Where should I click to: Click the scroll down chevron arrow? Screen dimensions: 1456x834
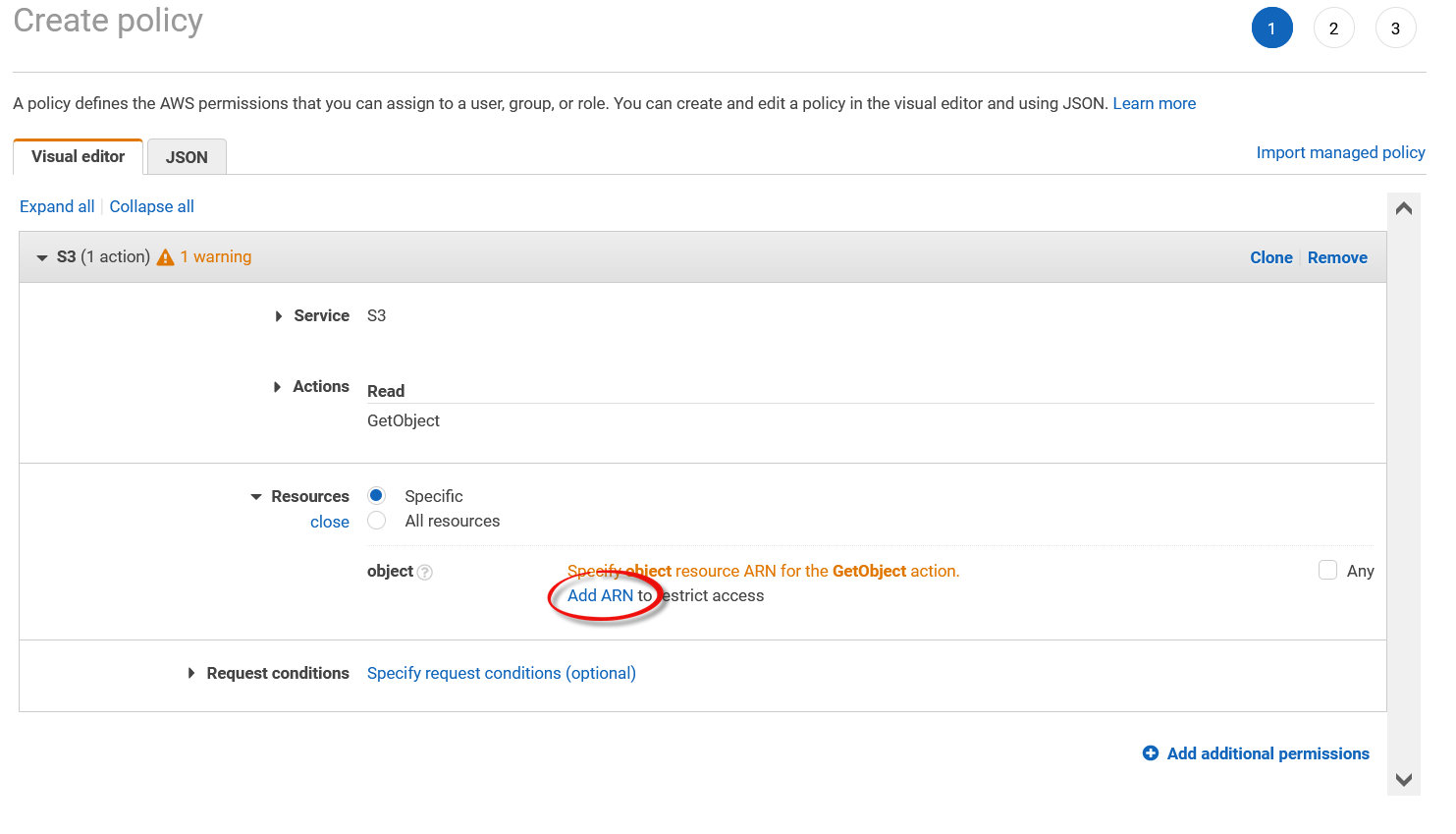[1403, 780]
